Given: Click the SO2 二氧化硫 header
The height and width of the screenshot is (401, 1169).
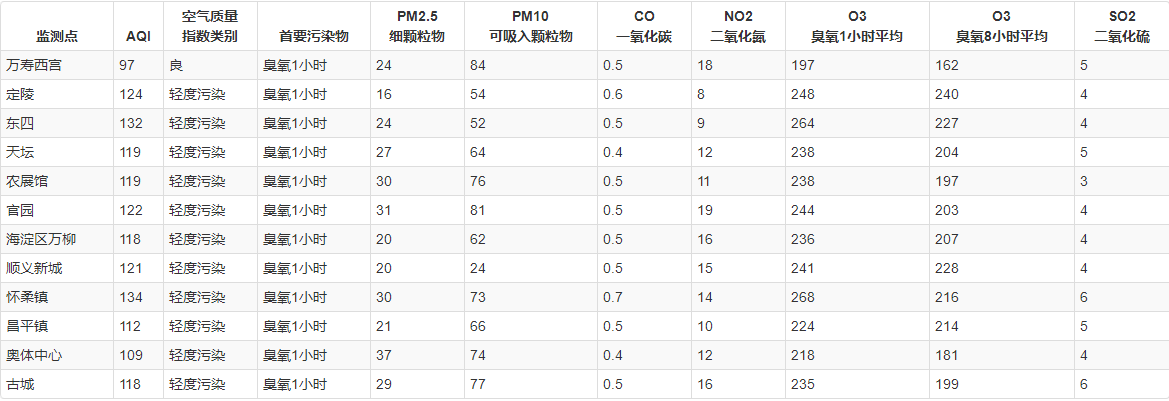Looking at the screenshot, I should tap(1122, 27).
